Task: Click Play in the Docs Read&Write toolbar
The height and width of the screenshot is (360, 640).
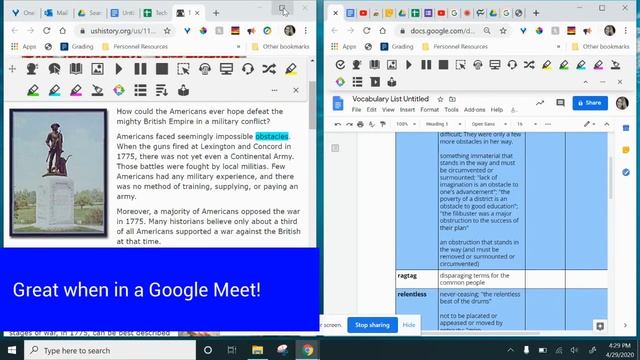Action: coord(409,64)
